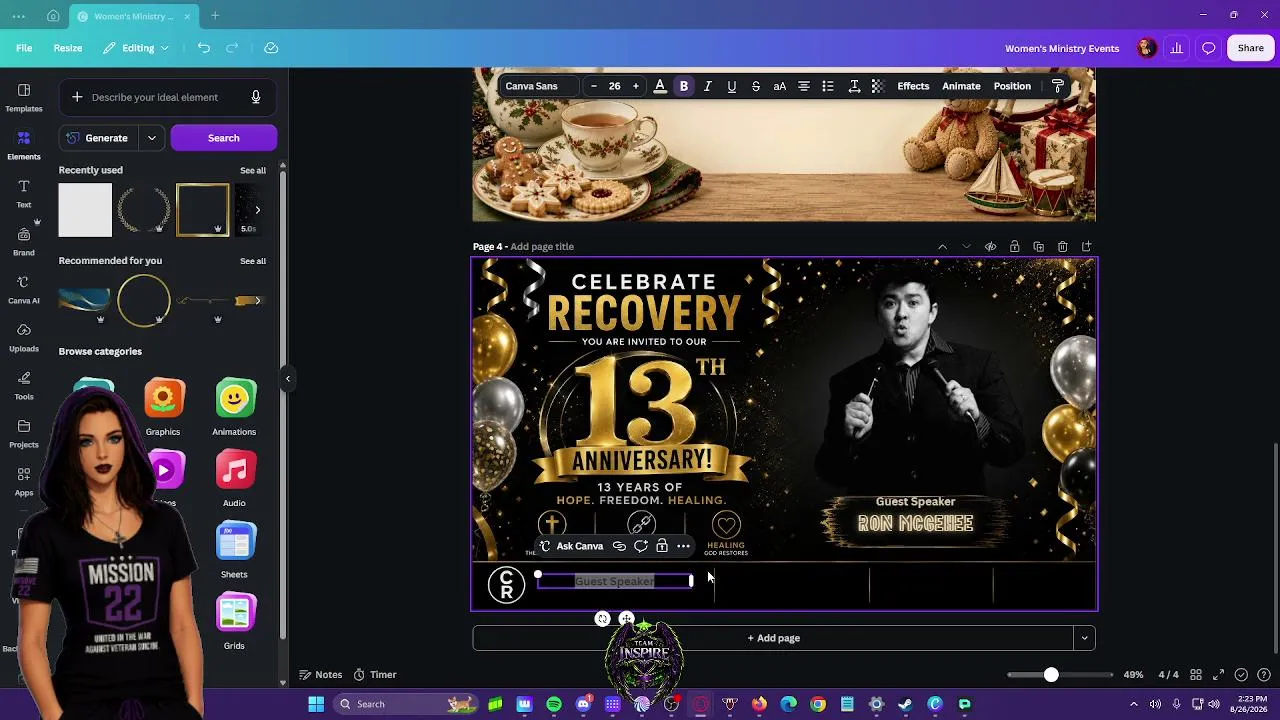Toggle uppercase text formatting
The height and width of the screenshot is (720, 1280).
[x=780, y=86]
